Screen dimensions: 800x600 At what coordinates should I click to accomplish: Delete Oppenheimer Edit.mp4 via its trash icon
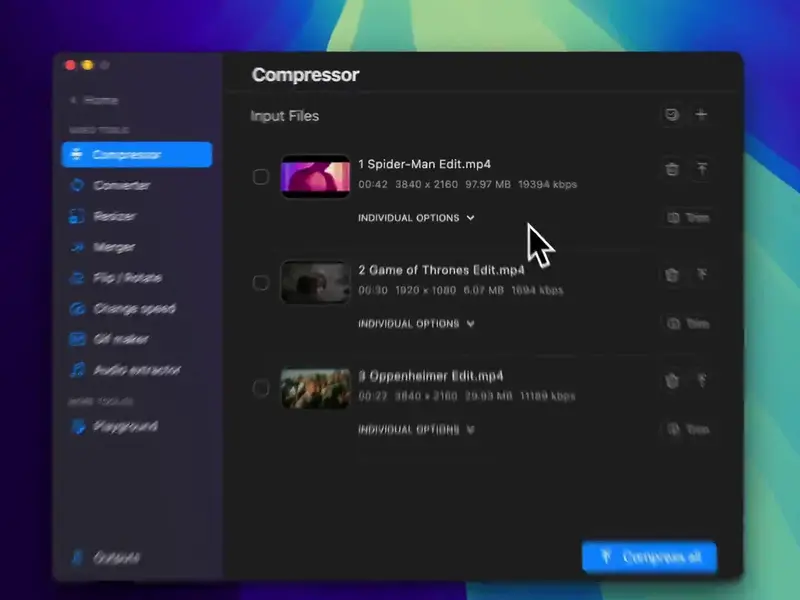click(672, 381)
